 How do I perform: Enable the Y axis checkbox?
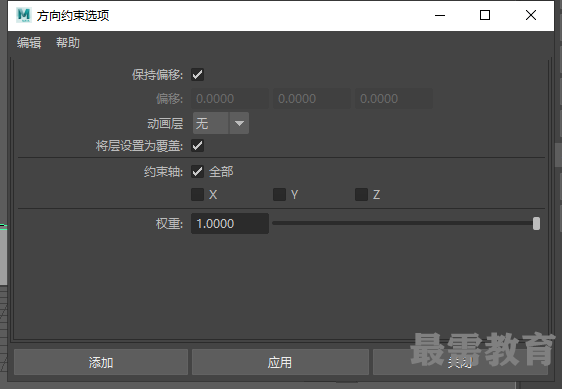279,195
